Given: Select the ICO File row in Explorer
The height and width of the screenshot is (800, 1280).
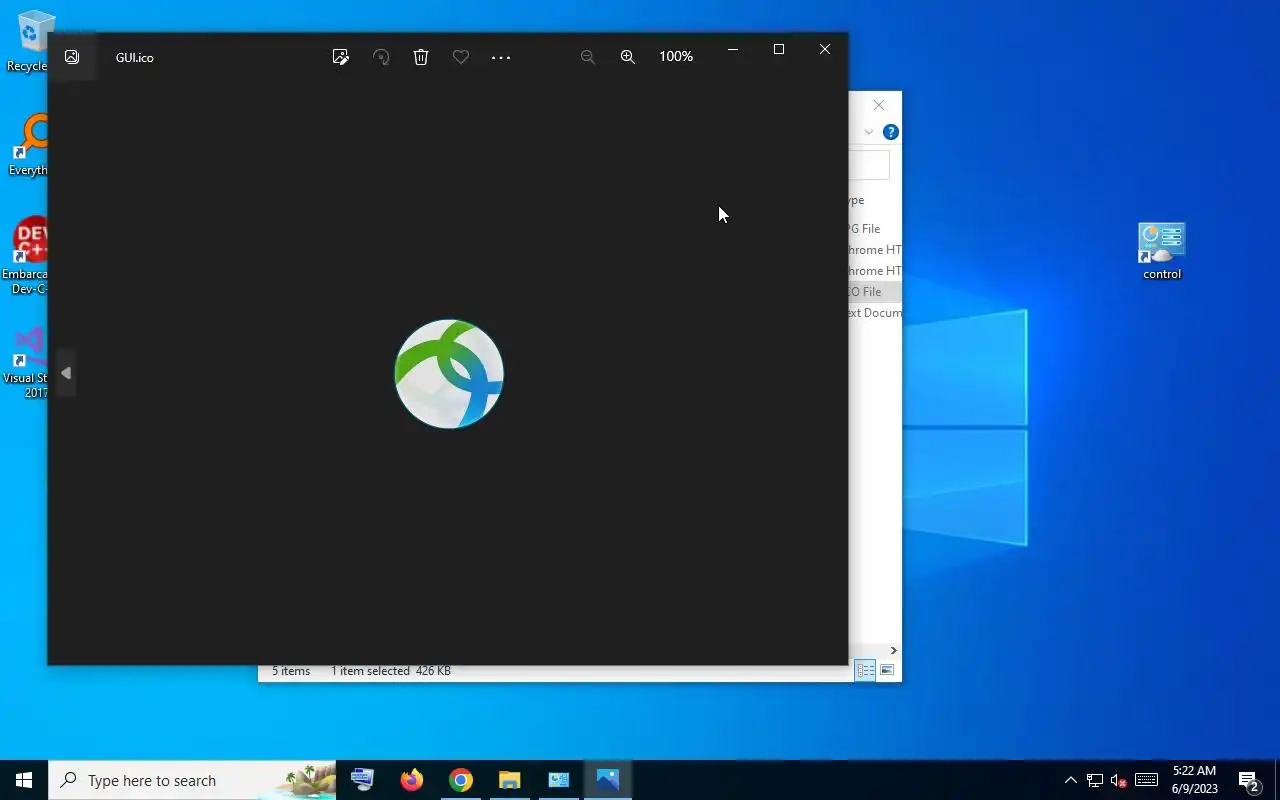Looking at the screenshot, I should pyautogui.click(x=875, y=292).
